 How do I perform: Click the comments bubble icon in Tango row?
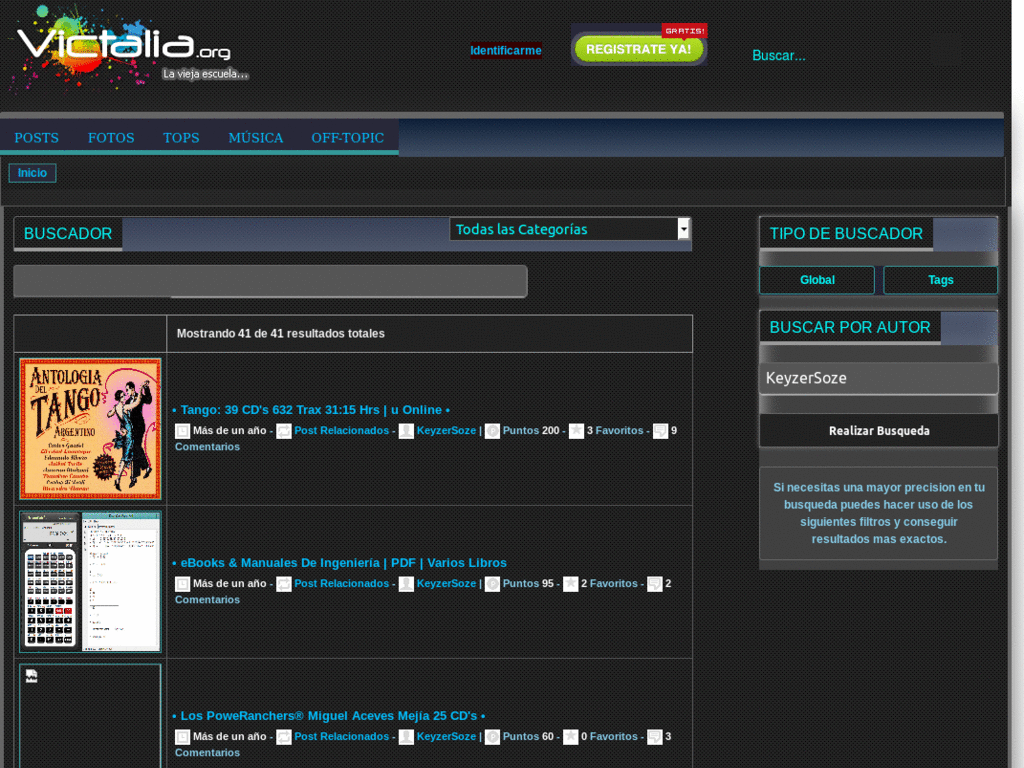[660, 431]
